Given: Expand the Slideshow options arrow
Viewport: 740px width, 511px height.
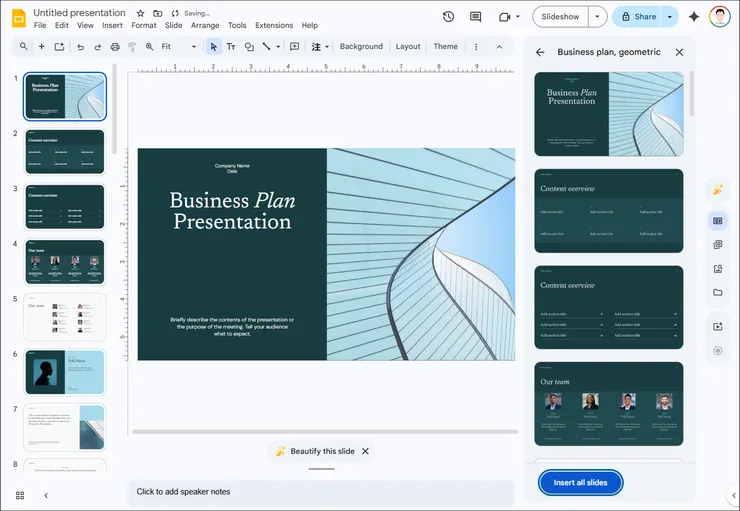Looking at the screenshot, I should 597,17.
